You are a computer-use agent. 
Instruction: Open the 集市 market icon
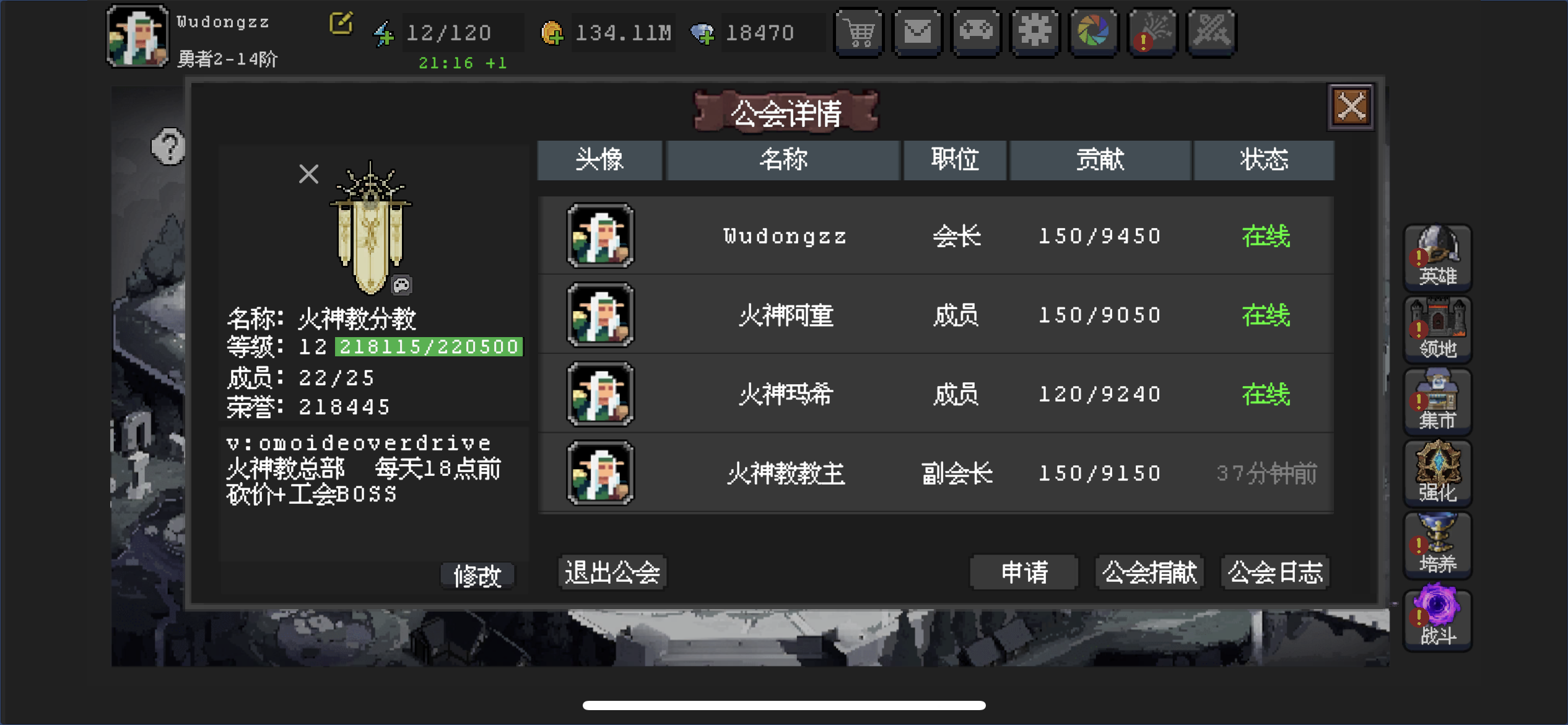click(x=1437, y=401)
